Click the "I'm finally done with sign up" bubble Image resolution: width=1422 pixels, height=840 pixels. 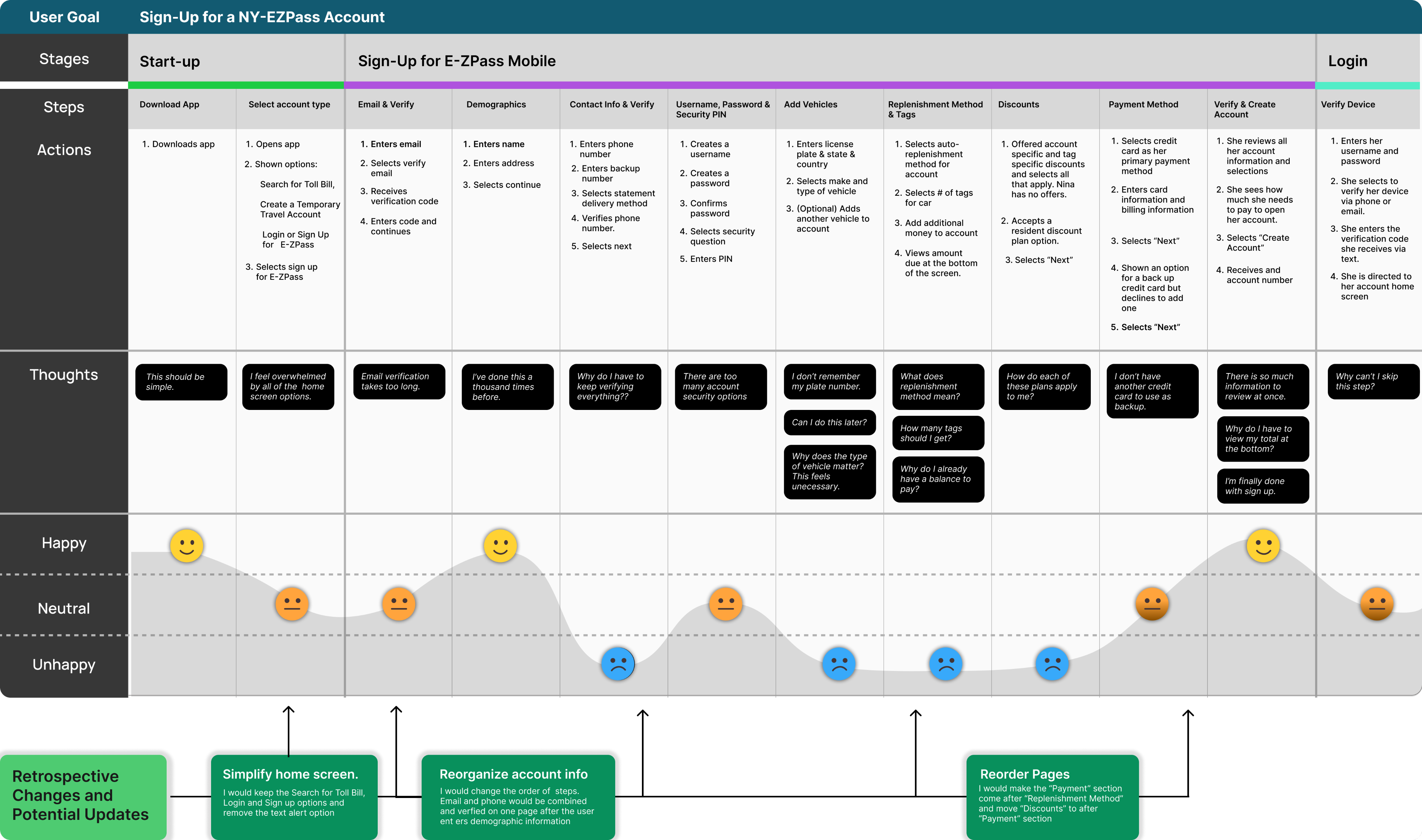point(1263,486)
